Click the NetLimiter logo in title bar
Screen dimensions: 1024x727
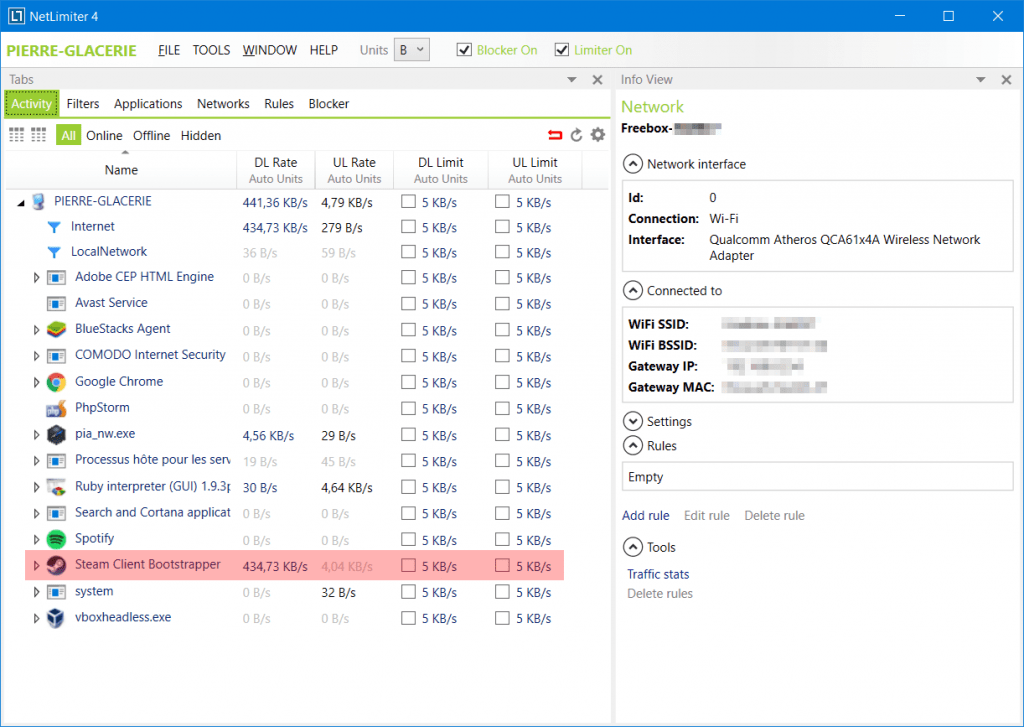coord(16,16)
